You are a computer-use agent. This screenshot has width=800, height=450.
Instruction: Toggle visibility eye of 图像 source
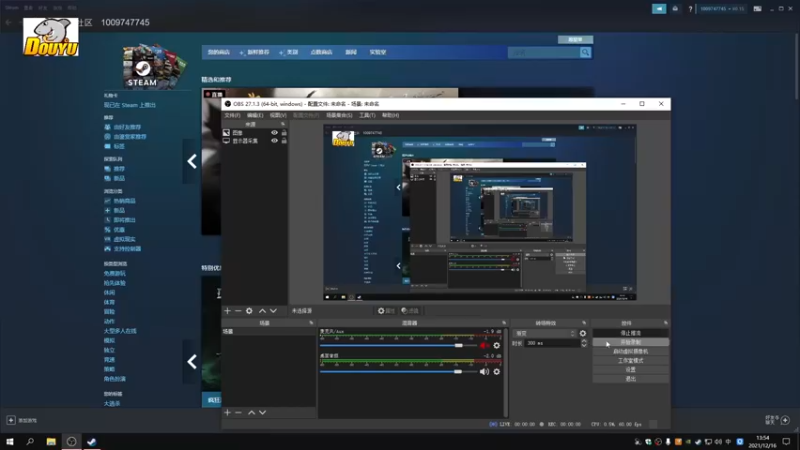tap(274, 133)
